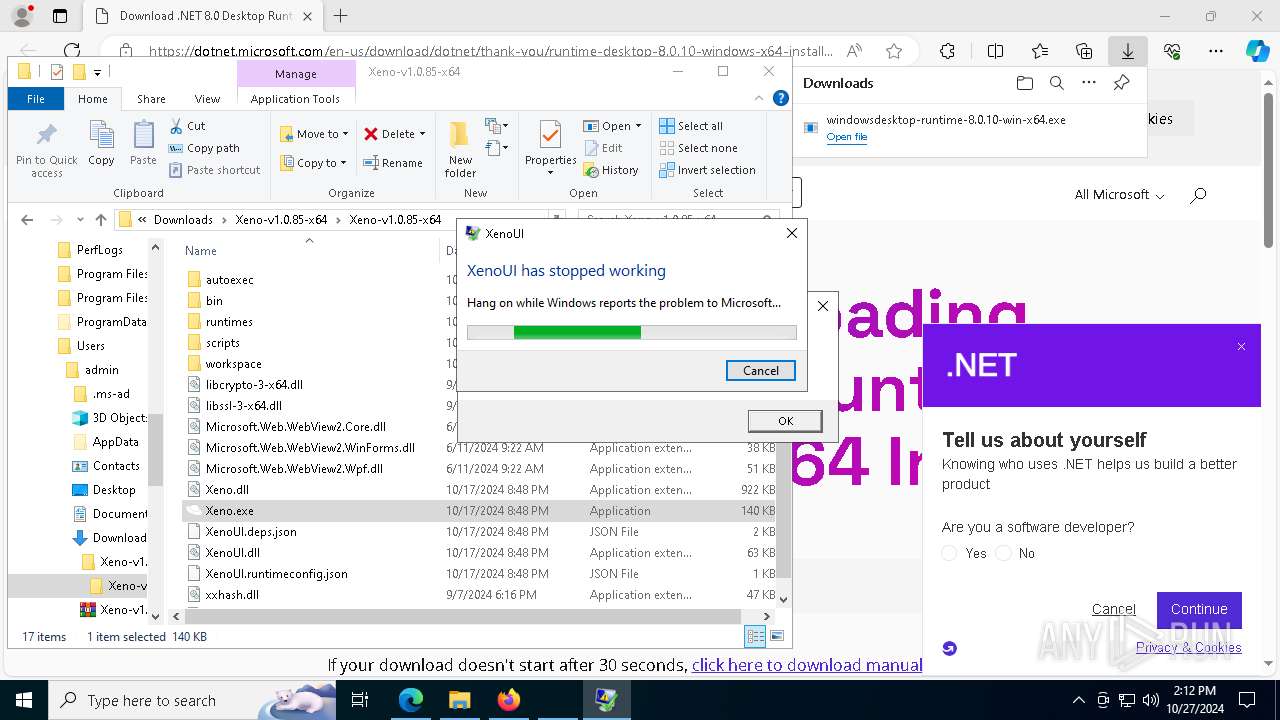Open the File tab in Explorer

[36, 99]
